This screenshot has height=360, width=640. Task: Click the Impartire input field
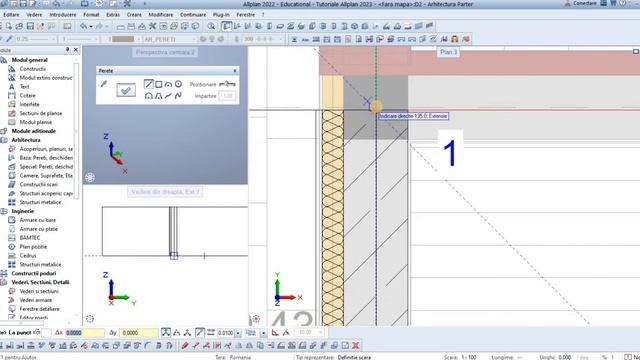227,96
